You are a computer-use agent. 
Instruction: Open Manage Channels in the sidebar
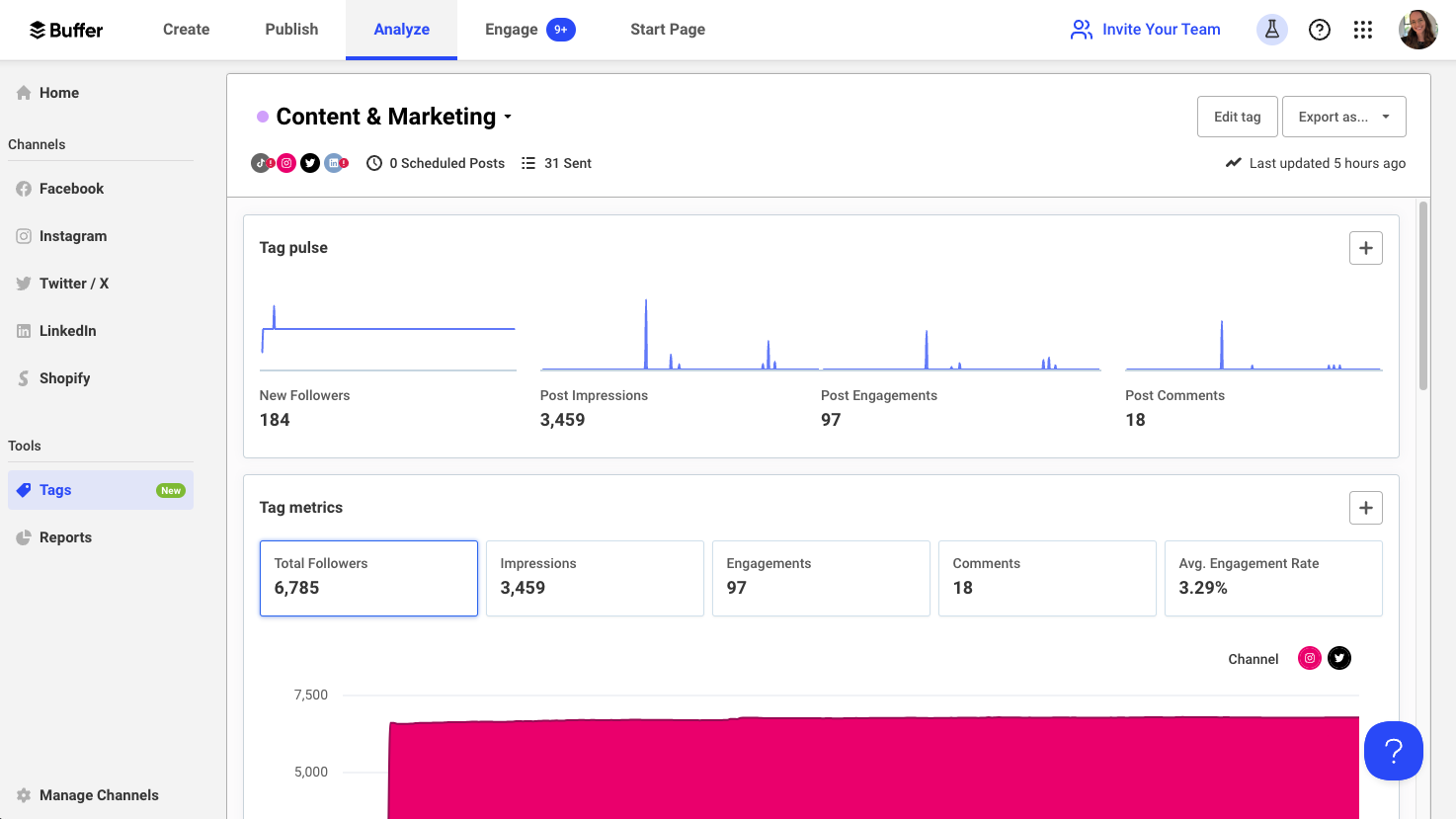pos(98,795)
